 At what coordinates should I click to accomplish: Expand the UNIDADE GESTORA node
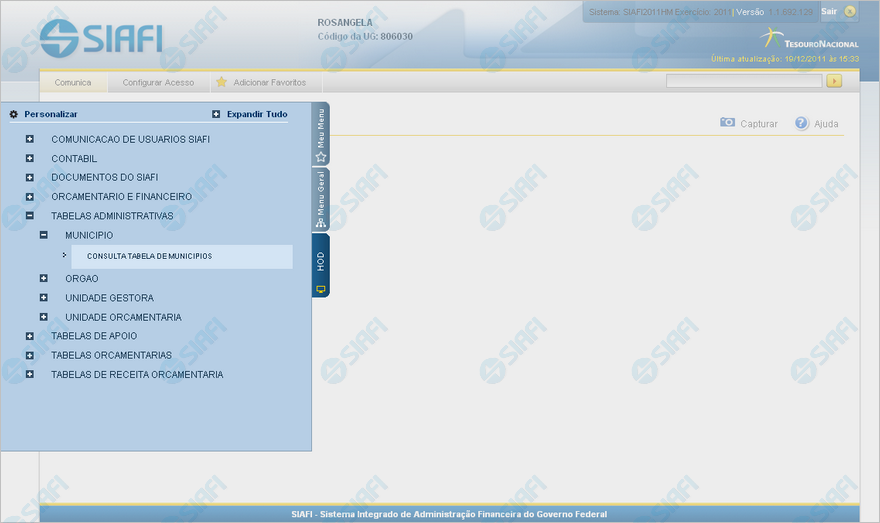click(44, 298)
